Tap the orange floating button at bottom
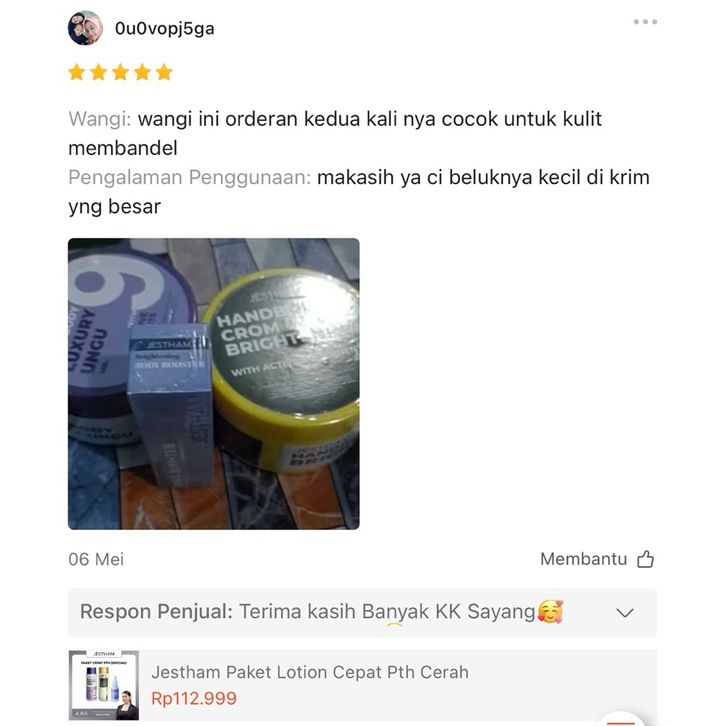Viewport: 726px width, 726px height. 621,719
